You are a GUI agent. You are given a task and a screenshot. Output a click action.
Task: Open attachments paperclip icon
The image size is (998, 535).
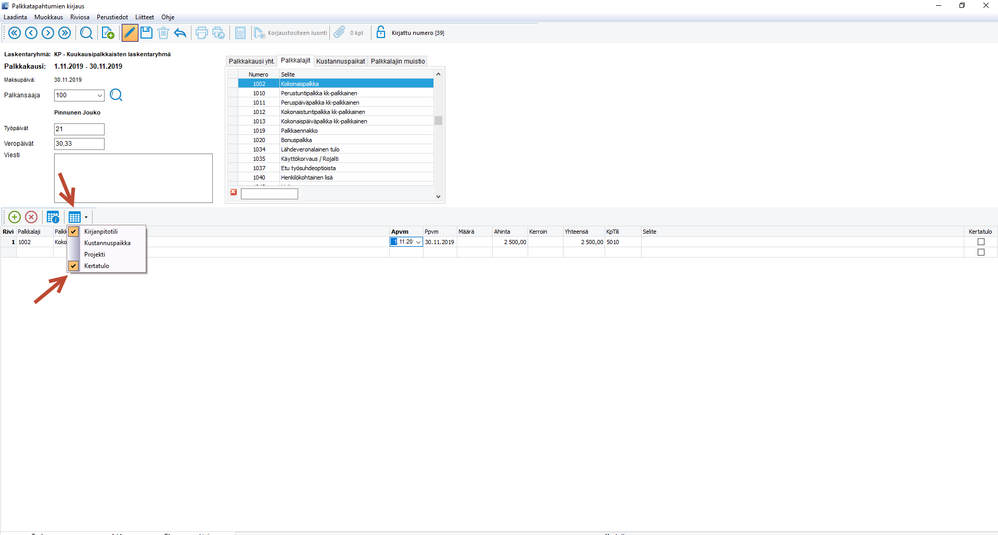(339, 32)
